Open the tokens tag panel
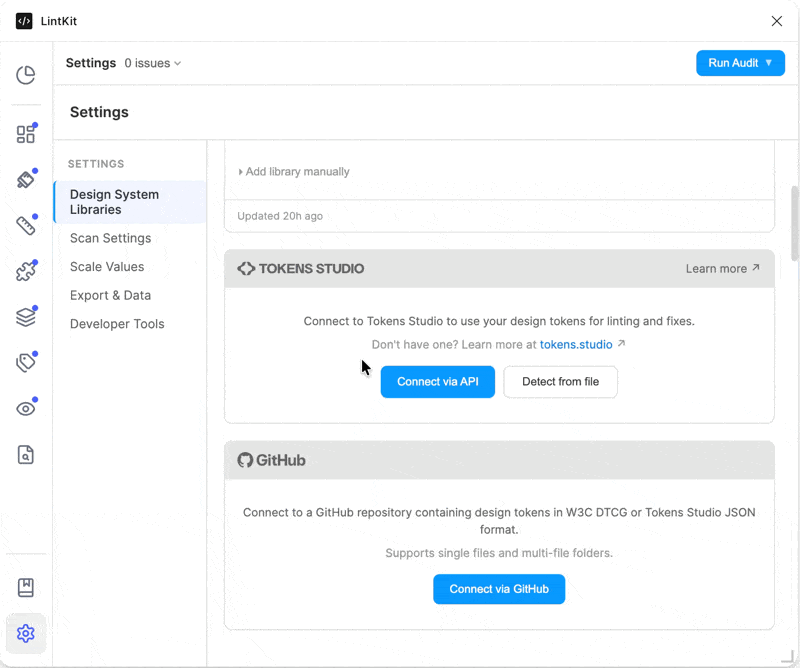This screenshot has height=668, width=800. point(26,362)
